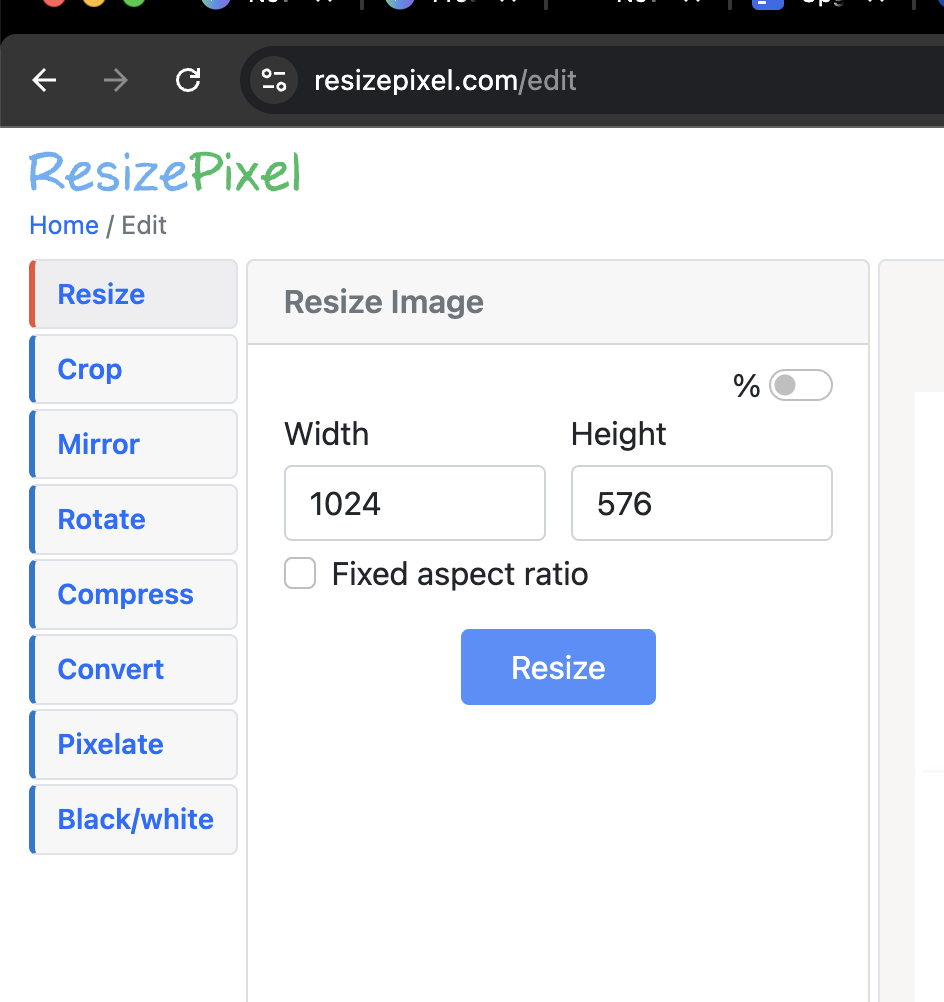Click the Width input field
The image size is (944, 1002).
pos(415,503)
